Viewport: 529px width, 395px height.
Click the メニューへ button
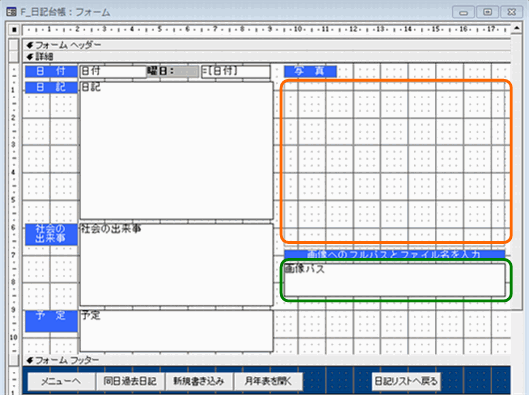[61, 381]
